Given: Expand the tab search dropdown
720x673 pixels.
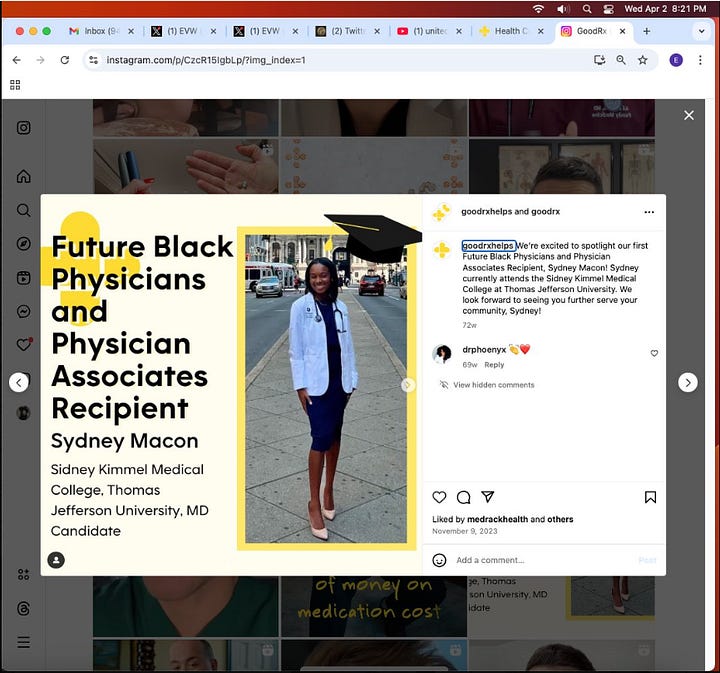Looking at the screenshot, I should [x=701, y=31].
